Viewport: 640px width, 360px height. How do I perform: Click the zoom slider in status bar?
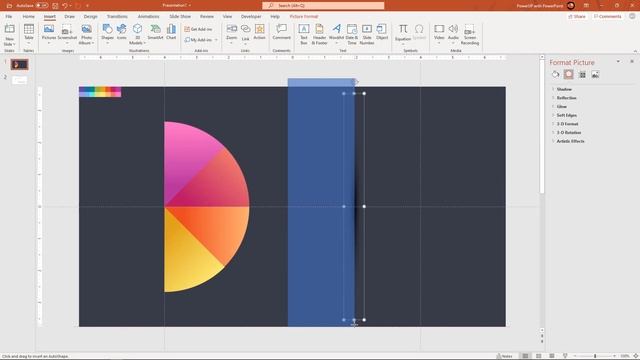click(x=595, y=356)
